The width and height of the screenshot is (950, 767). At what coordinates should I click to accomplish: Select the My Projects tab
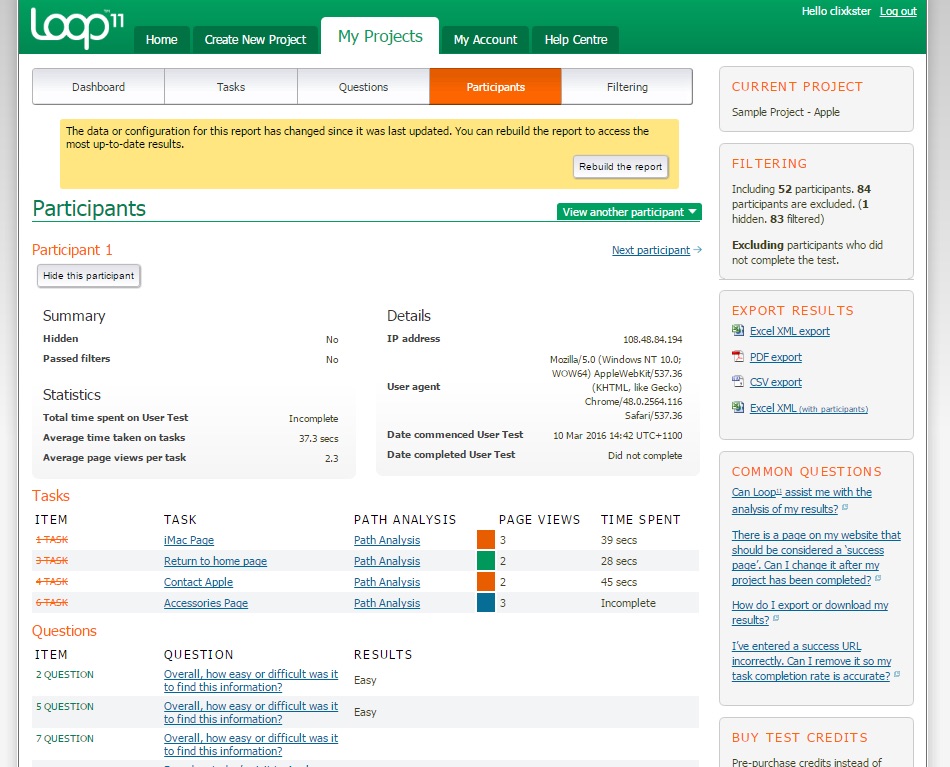[x=380, y=36]
